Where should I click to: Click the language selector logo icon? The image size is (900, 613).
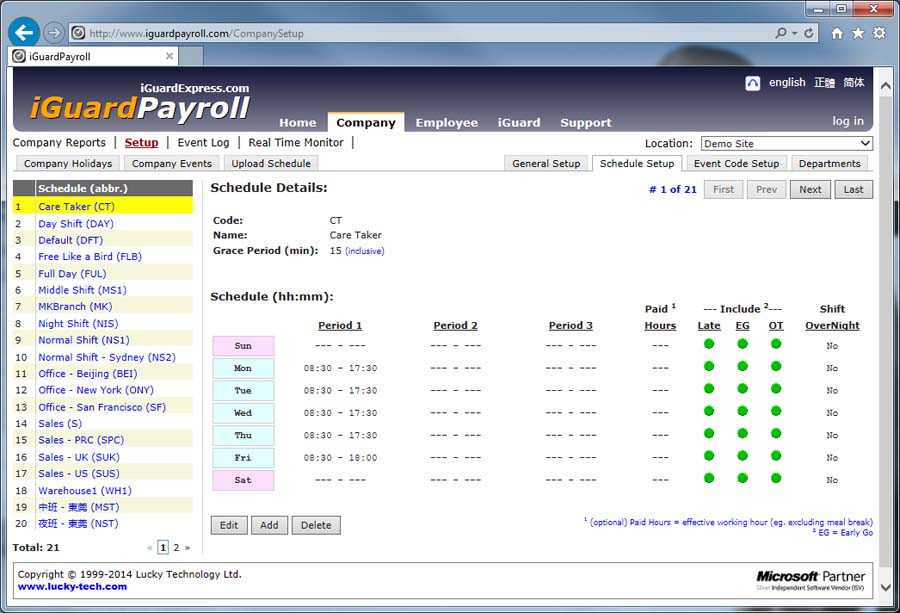(752, 83)
